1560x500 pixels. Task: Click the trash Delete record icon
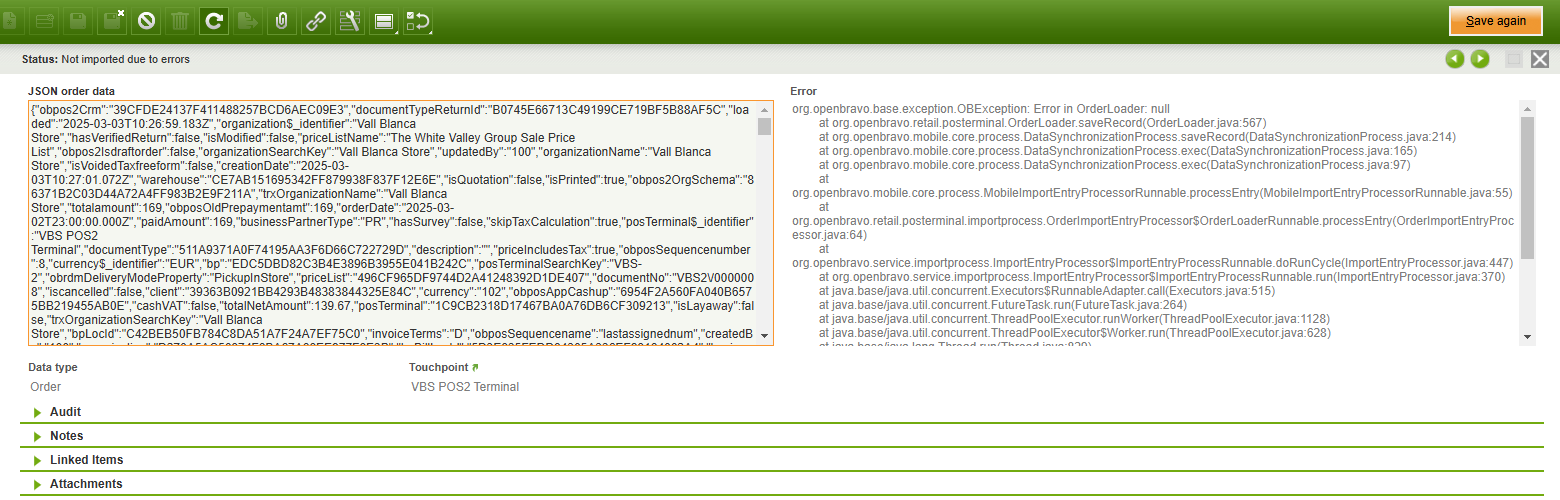(x=179, y=20)
